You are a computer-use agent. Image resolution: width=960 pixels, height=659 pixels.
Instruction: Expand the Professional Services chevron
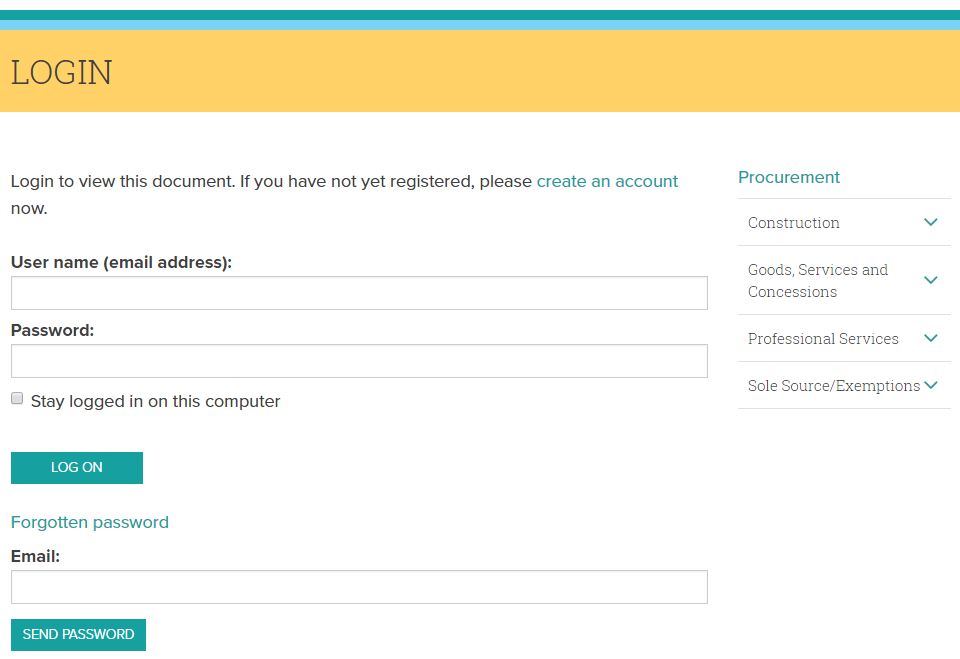[x=930, y=338]
